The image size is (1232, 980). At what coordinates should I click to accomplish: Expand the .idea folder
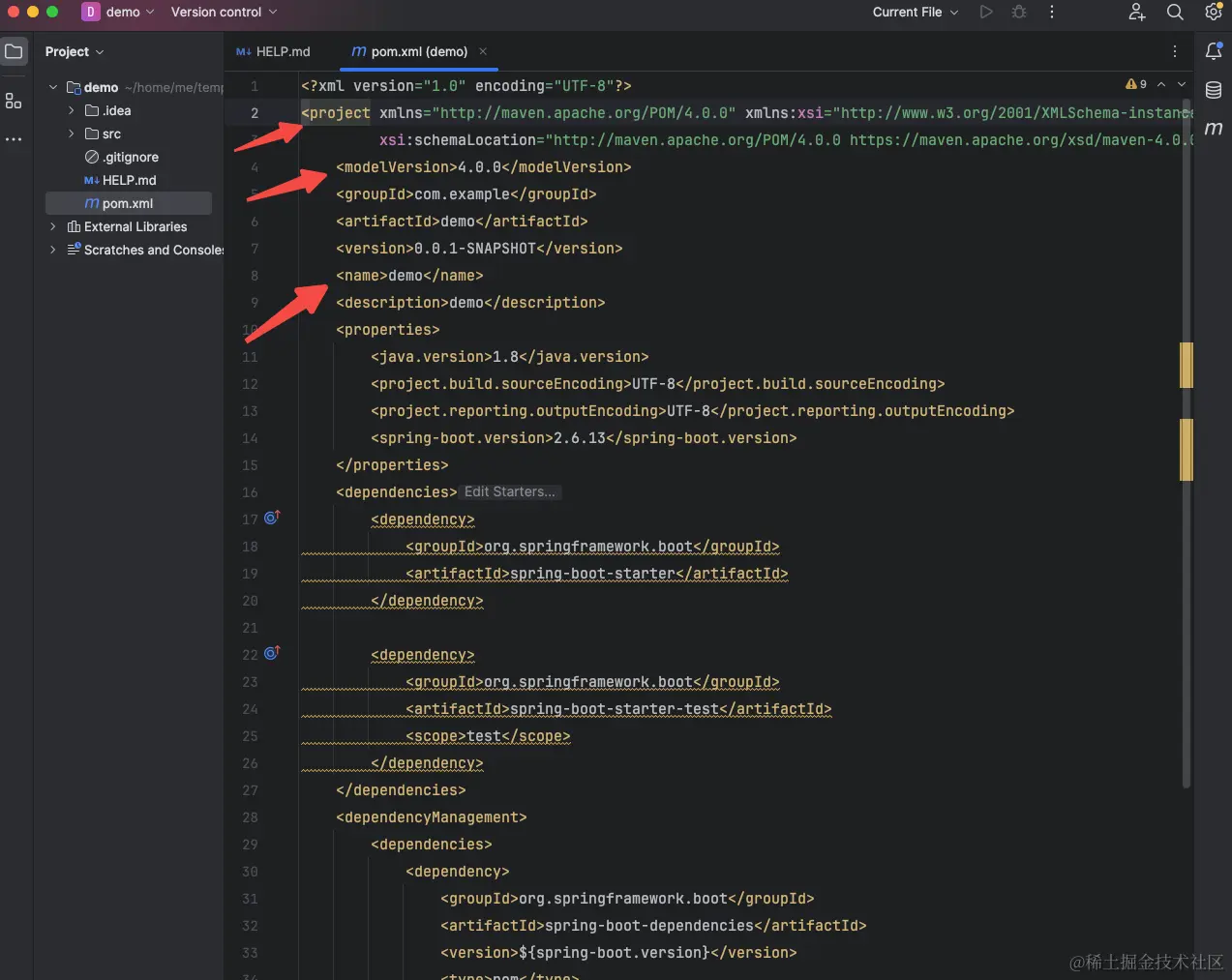click(x=71, y=110)
